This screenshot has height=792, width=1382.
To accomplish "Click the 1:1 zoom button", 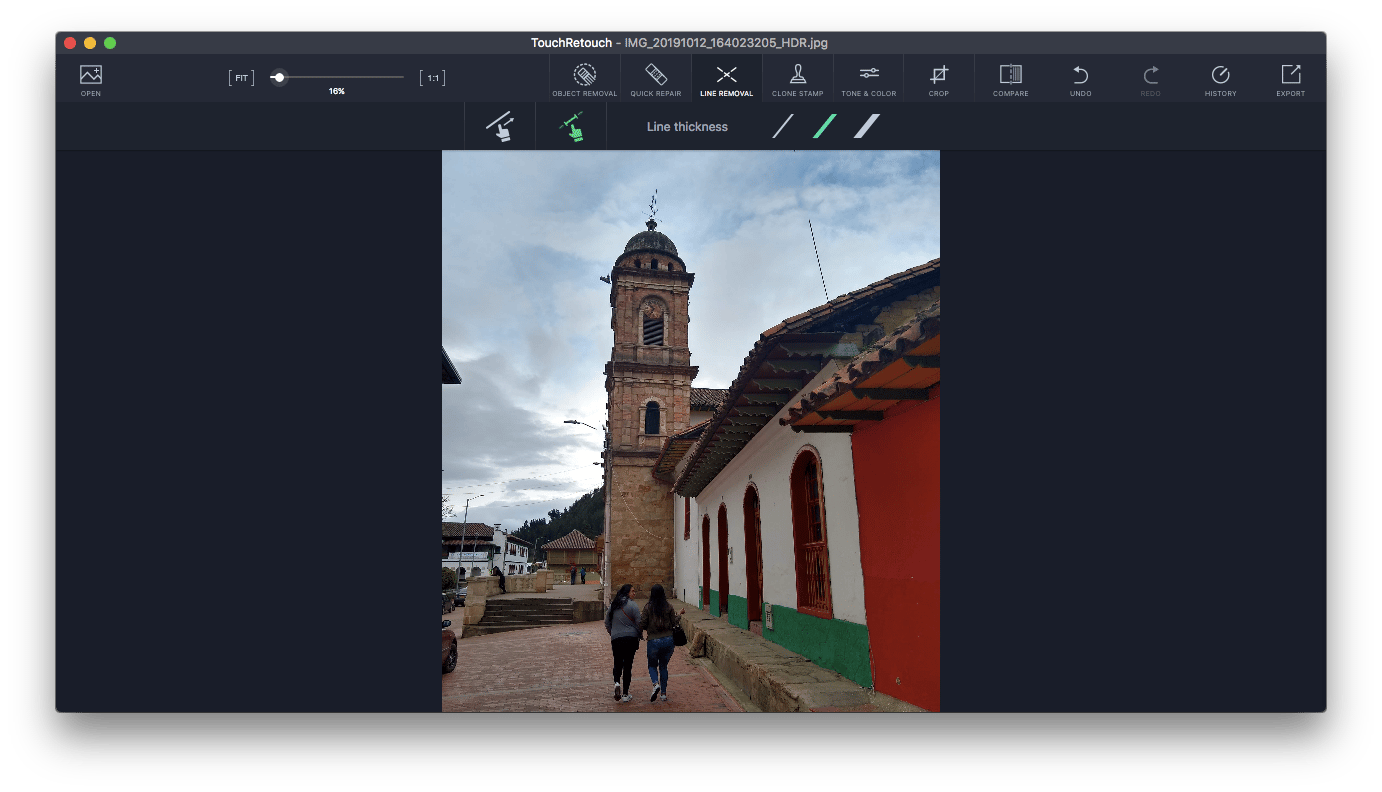I will pos(433,78).
